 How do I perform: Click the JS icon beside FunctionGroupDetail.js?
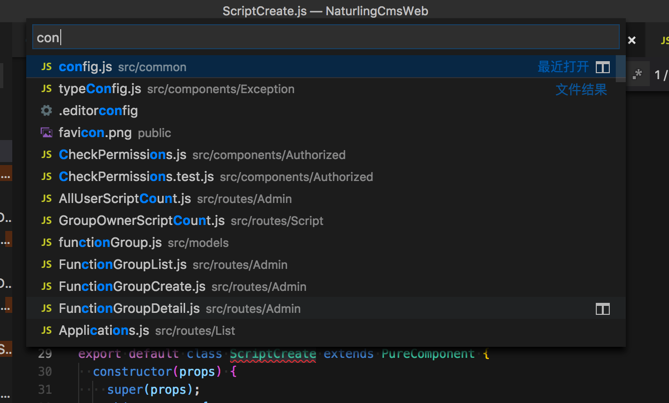click(47, 308)
